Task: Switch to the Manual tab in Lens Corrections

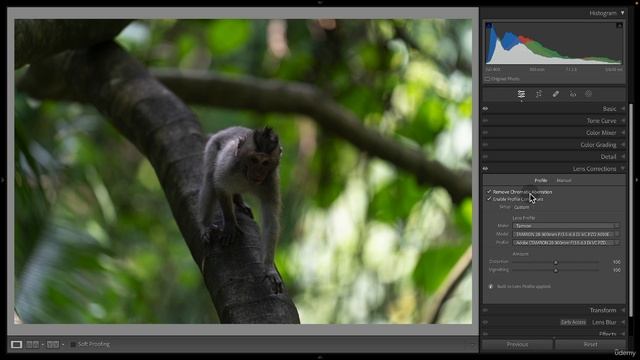Action: pyautogui.click(x=564, y=180)
